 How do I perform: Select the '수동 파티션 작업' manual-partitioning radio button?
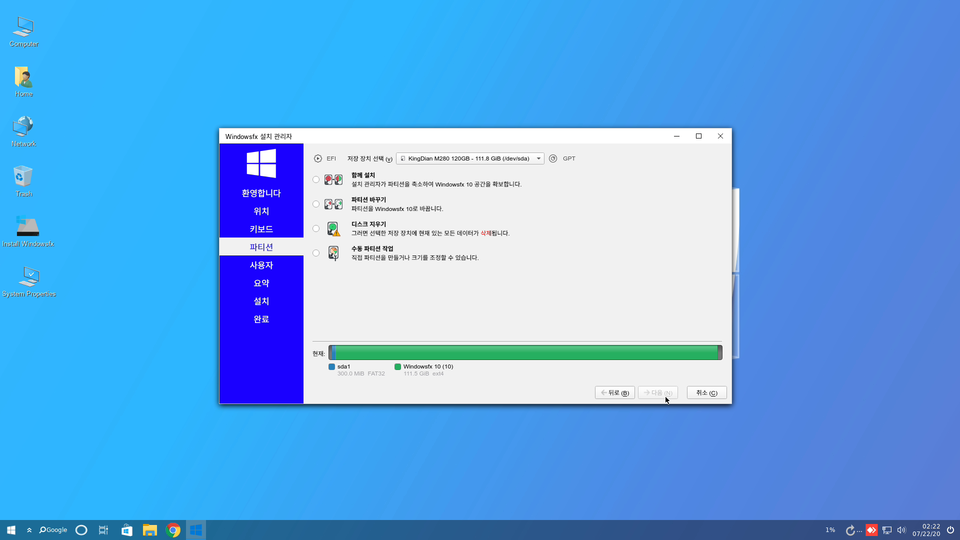(x=316, y=253)
